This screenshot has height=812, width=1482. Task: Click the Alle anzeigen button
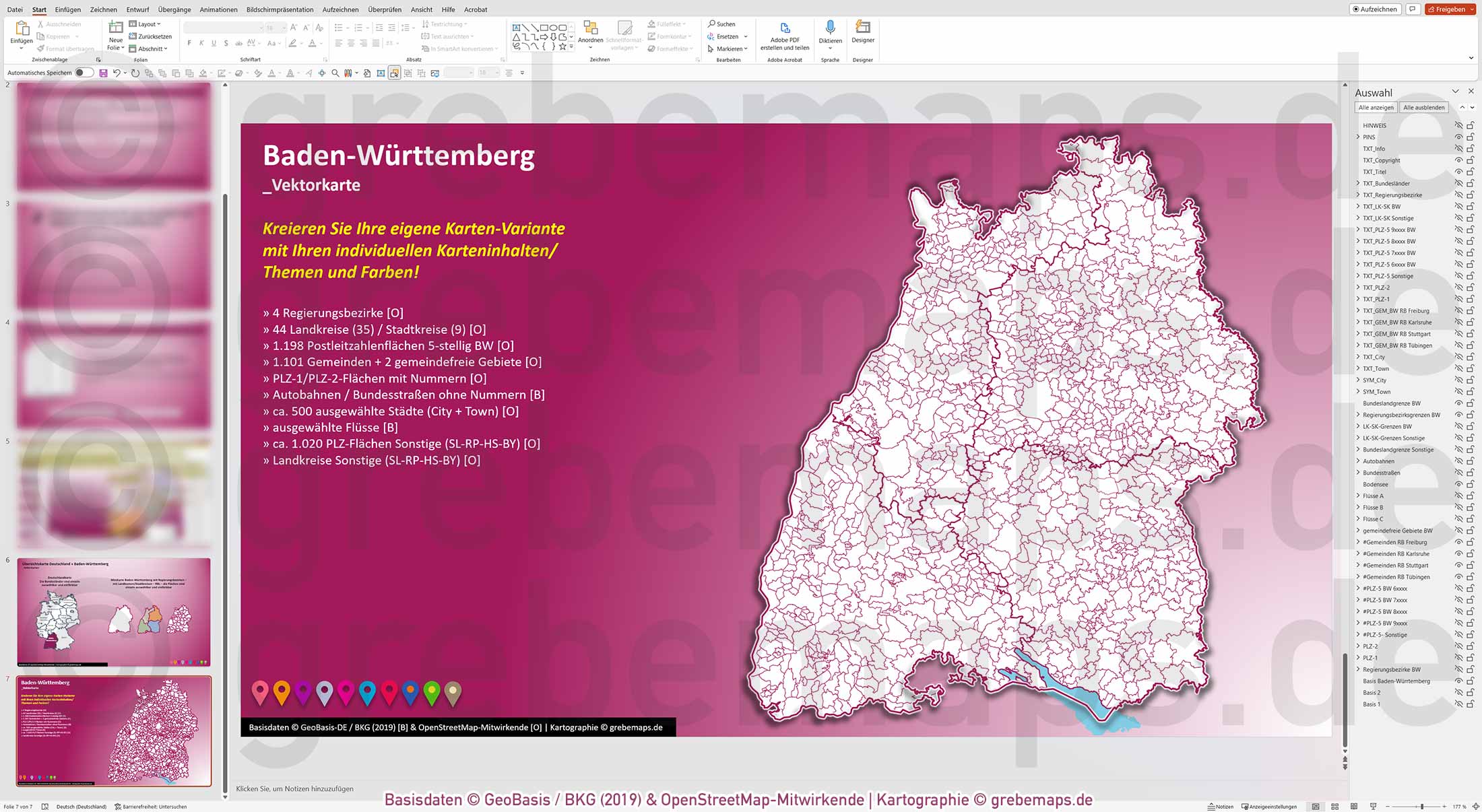pyautogui.click(x=1376, y=107)
